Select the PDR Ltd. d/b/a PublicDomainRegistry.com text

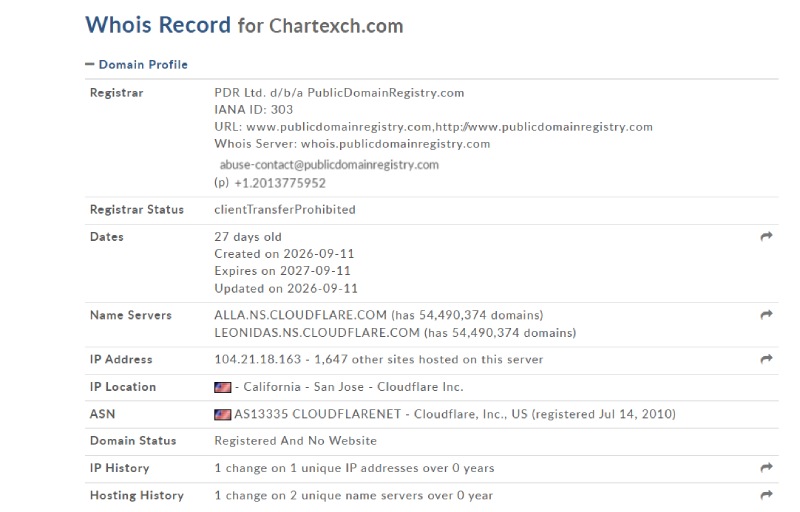[339, 93]
